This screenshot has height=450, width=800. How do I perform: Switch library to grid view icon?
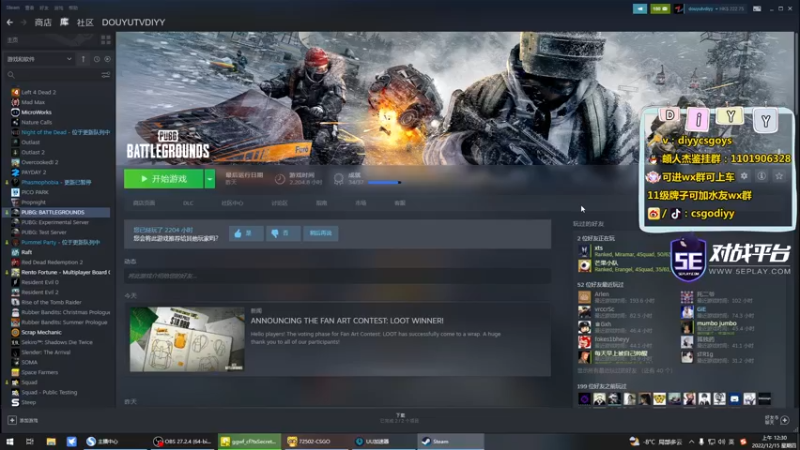106,40
